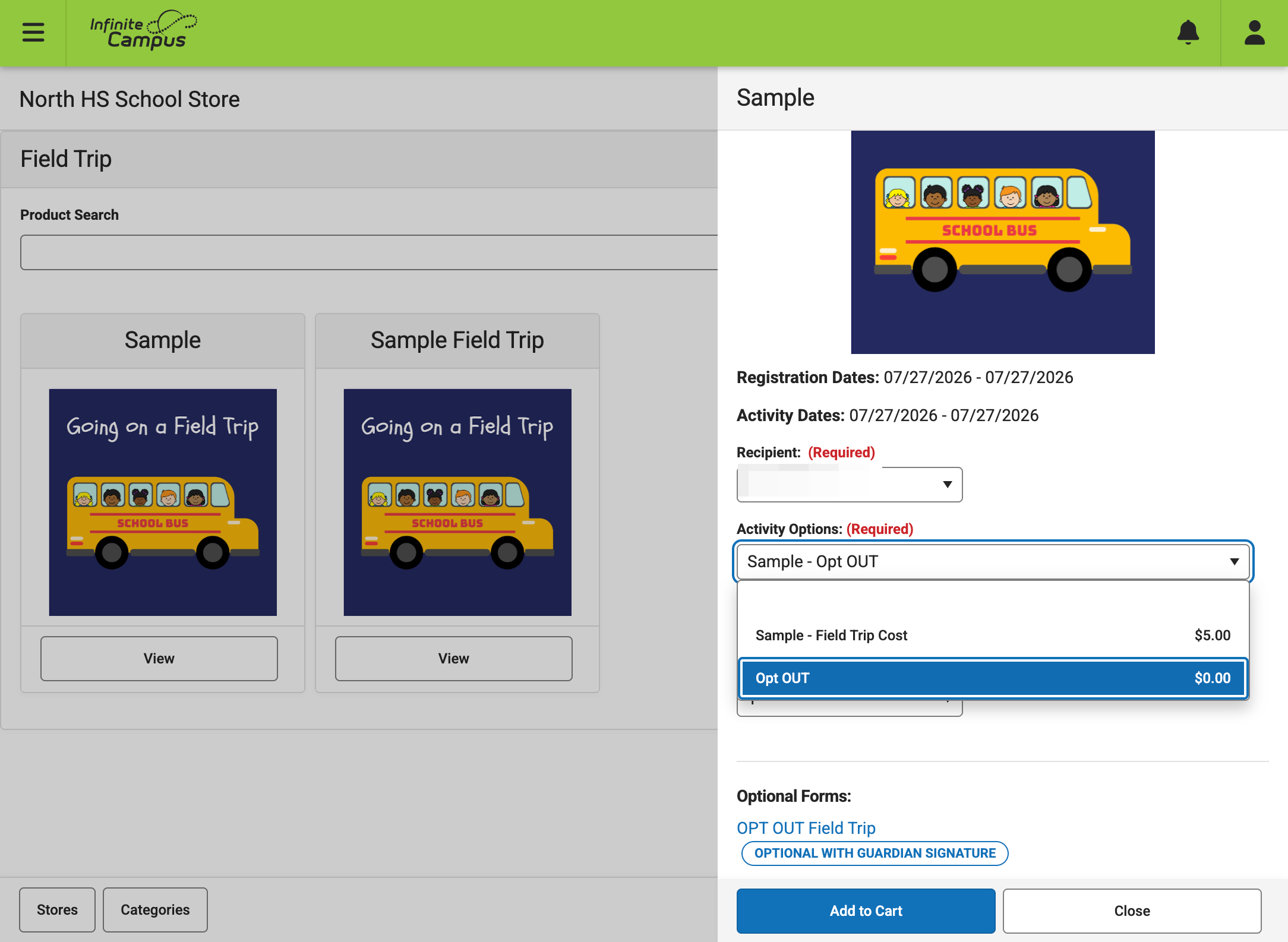Collapse the Activity Options dropdown
Screen dimensions: 1288x942
coord(993,561)
